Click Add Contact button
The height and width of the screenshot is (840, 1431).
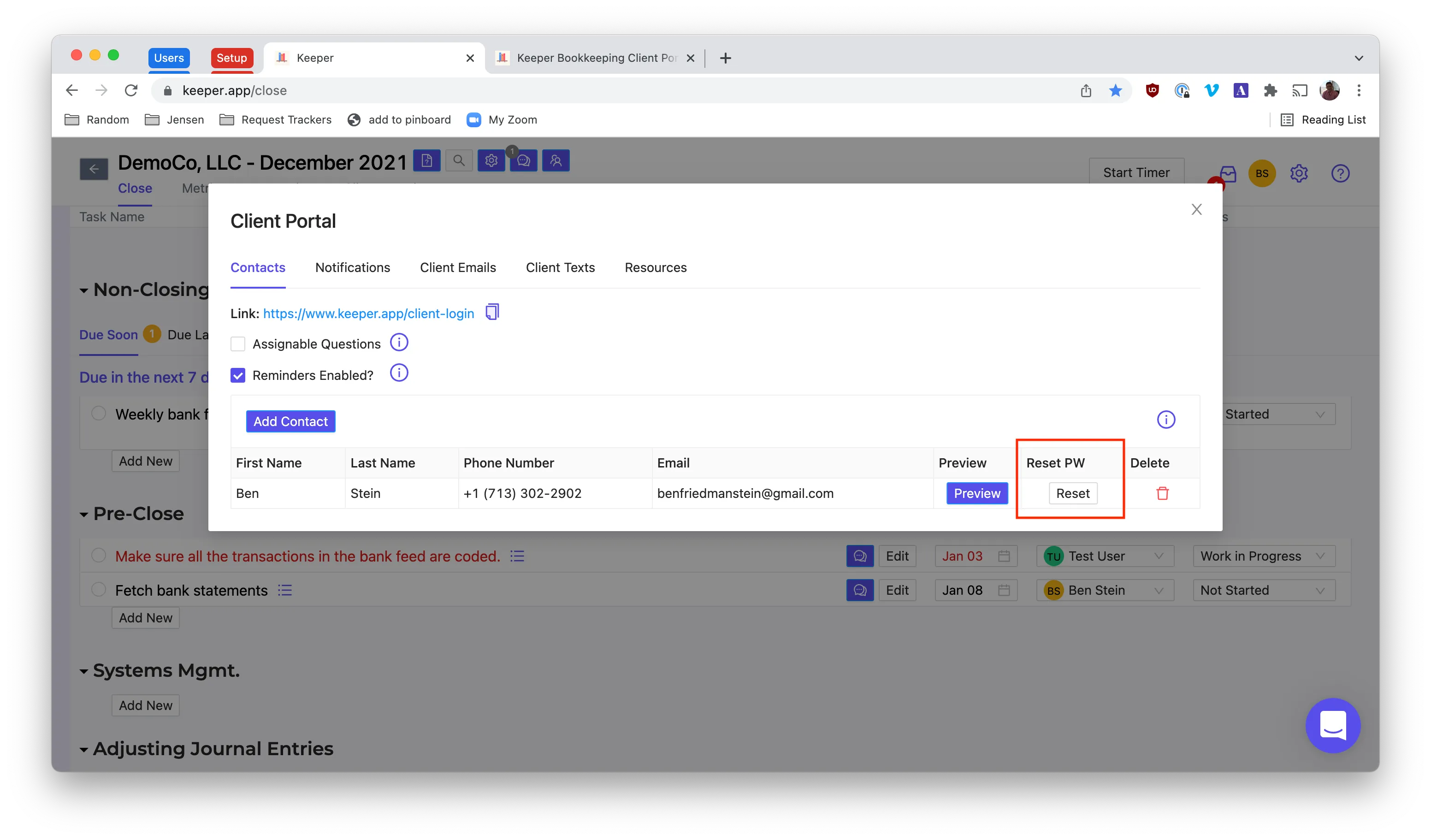(290, 421)
